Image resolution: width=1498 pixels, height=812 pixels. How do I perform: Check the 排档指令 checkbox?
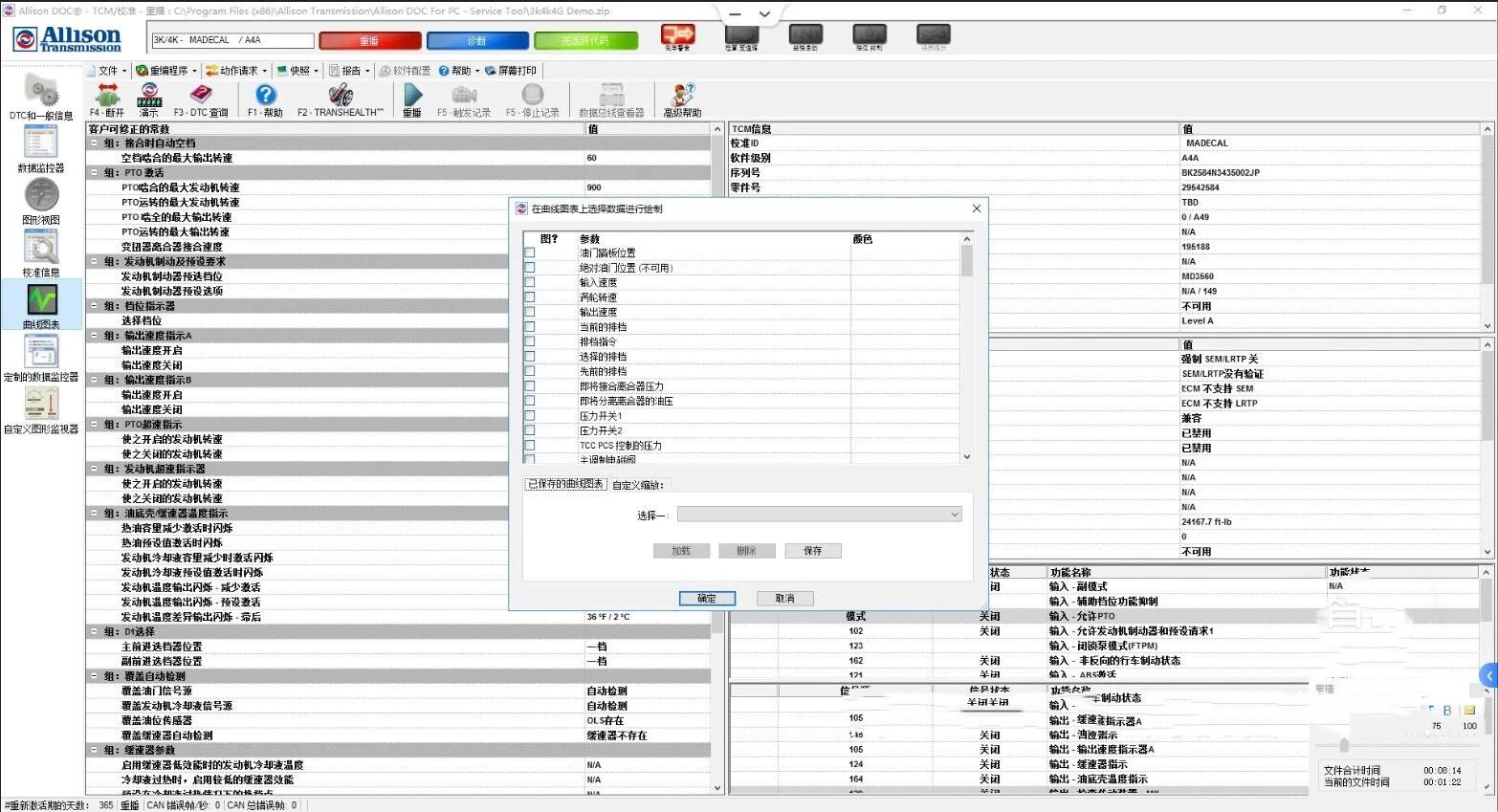[x=530, y=342]
